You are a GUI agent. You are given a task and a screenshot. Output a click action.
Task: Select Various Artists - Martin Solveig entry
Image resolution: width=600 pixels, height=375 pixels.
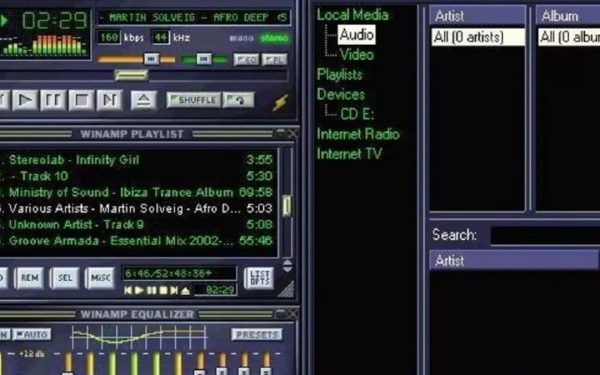click(x=137, y=209)
